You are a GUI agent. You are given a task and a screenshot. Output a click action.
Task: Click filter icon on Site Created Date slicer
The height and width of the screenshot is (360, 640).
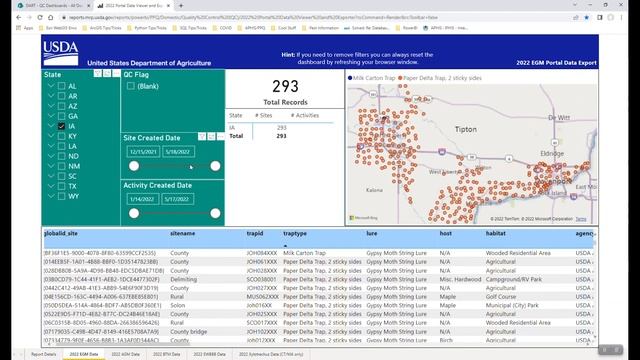pyautogui.click(x=202, y=136)
